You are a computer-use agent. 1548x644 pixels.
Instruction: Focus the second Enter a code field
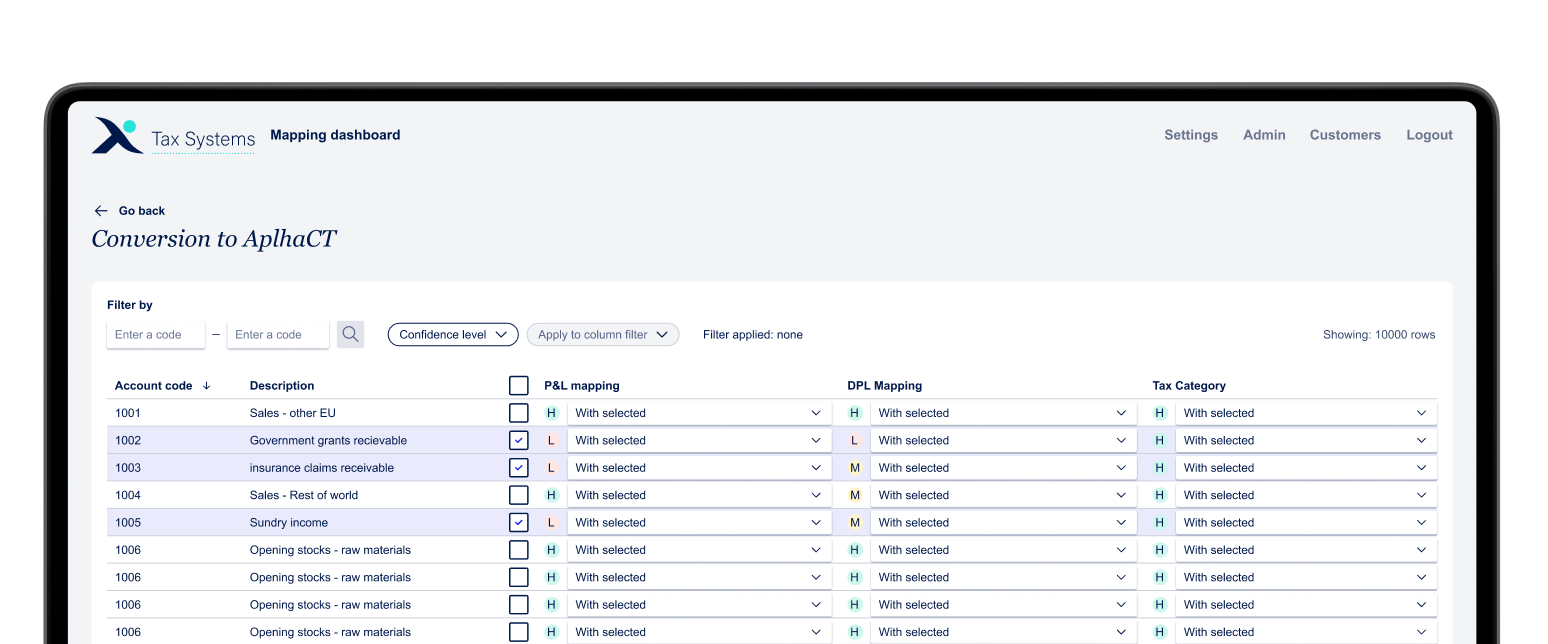[278, 335]
